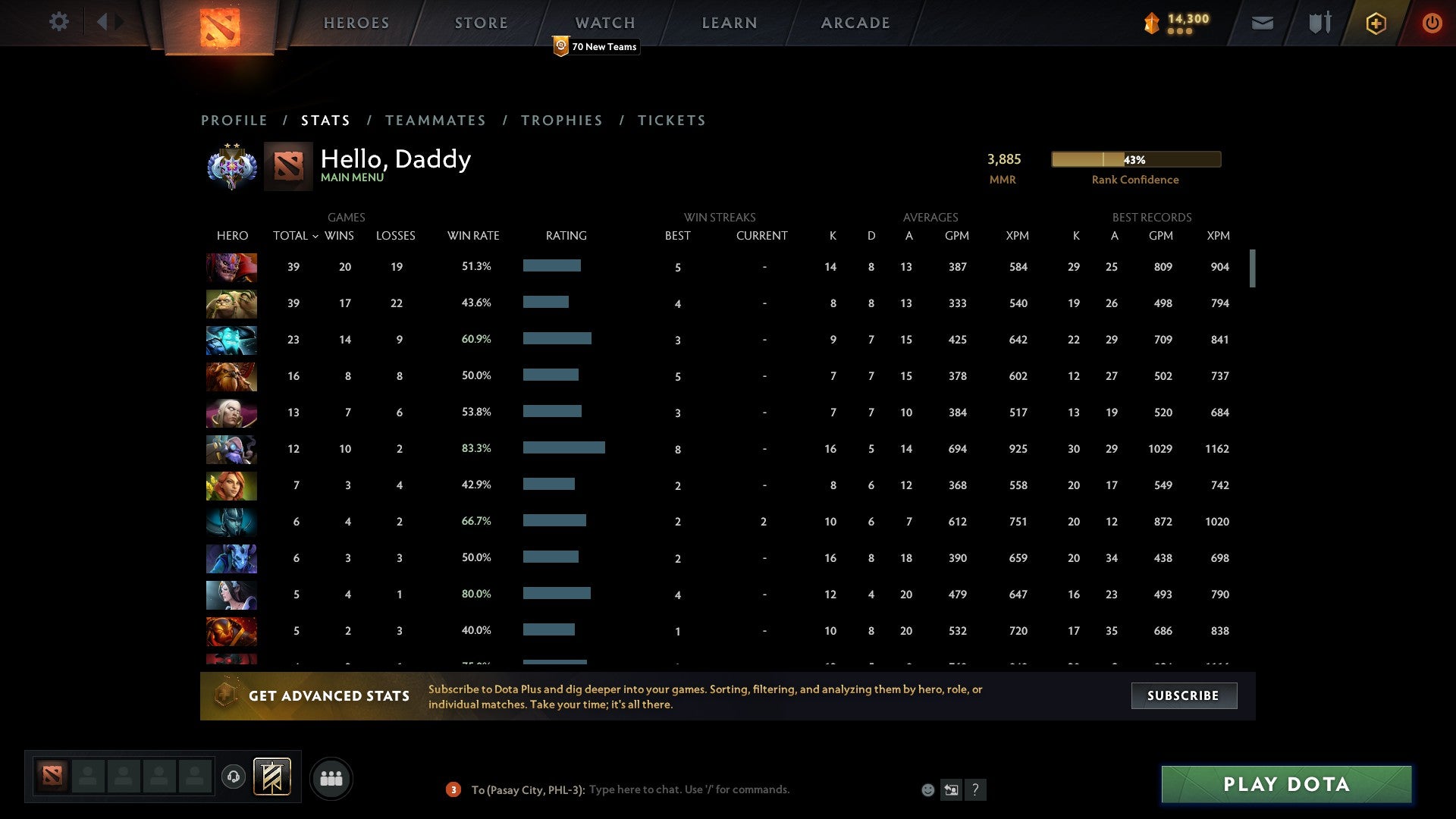Viewport: 1456px width, 819px height.
Task: Open the mail envelope icon
Action: point(1262,24)
